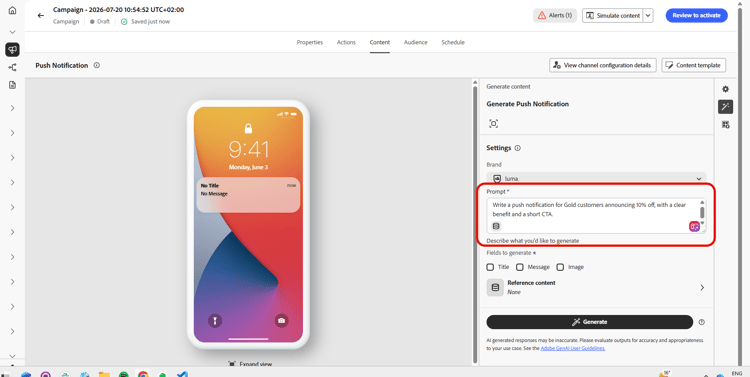The width and height of the screenshot is (750, 377).
Task: Click Review to activate
Action: click(x=696, y=15)
